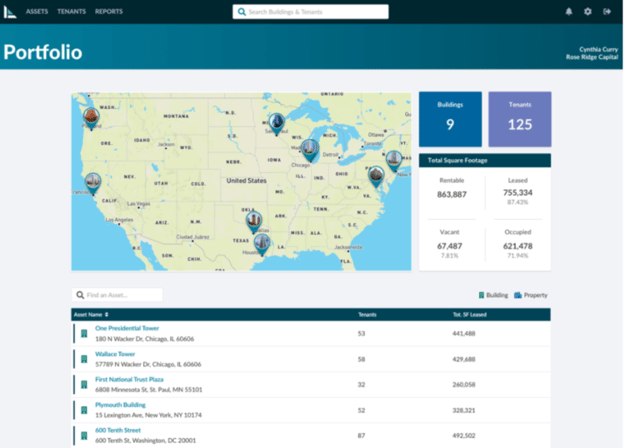Screen dimensions: 625x448
Task: Filter assets by Property
Action: pyautogui.click(x=531, y=295)
